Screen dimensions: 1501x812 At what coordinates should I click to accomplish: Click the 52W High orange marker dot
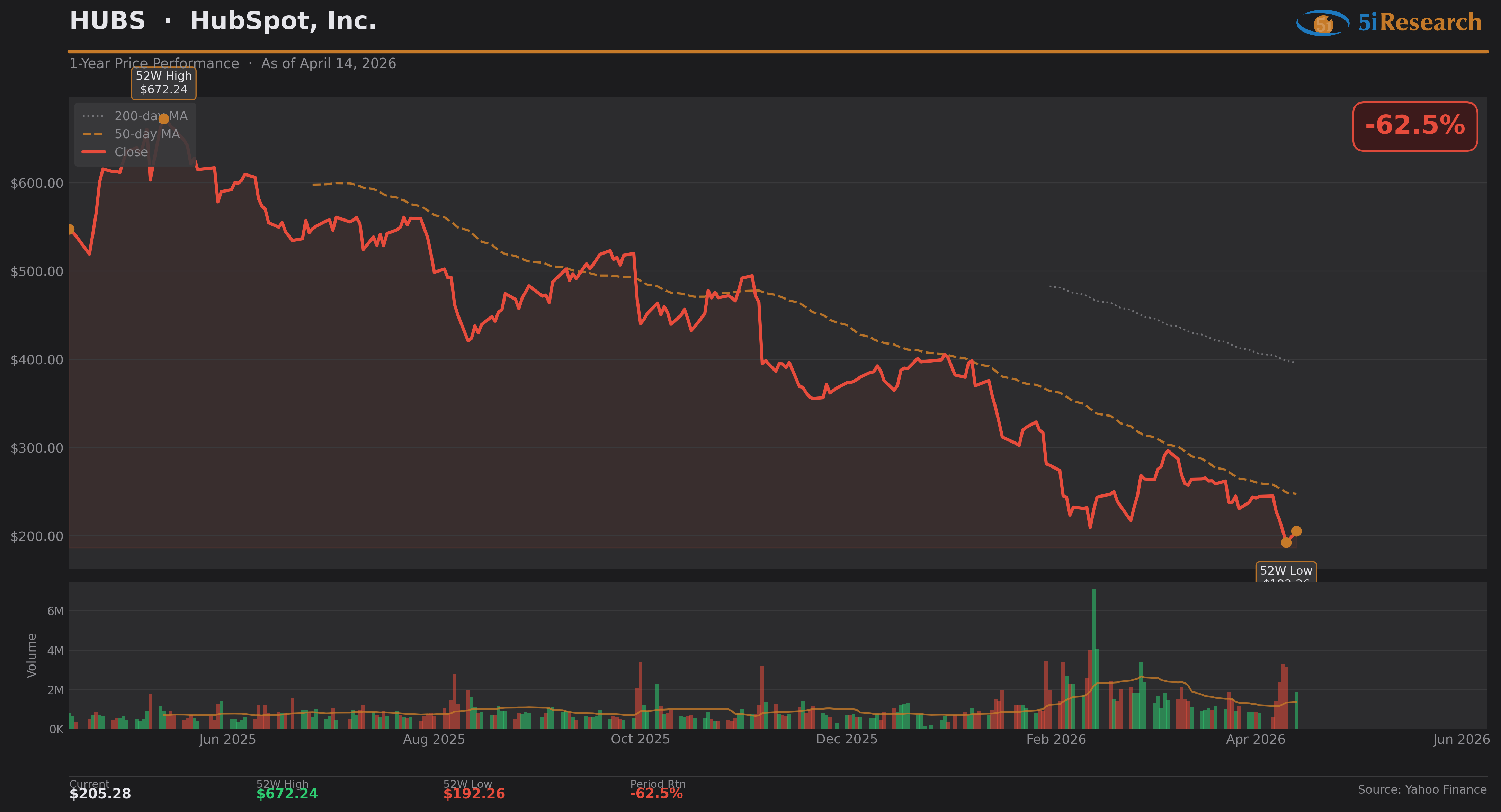[164, 119]
